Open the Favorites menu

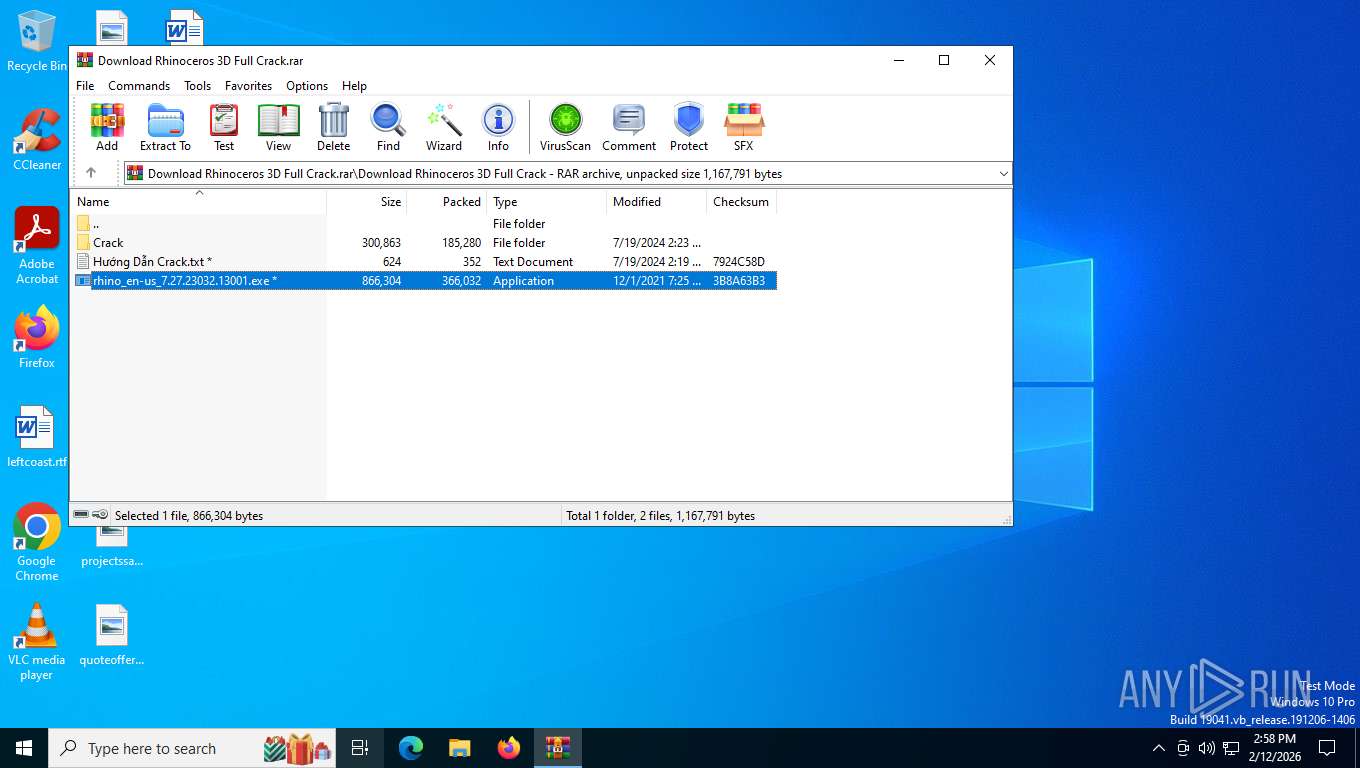[x=248, y=86]
